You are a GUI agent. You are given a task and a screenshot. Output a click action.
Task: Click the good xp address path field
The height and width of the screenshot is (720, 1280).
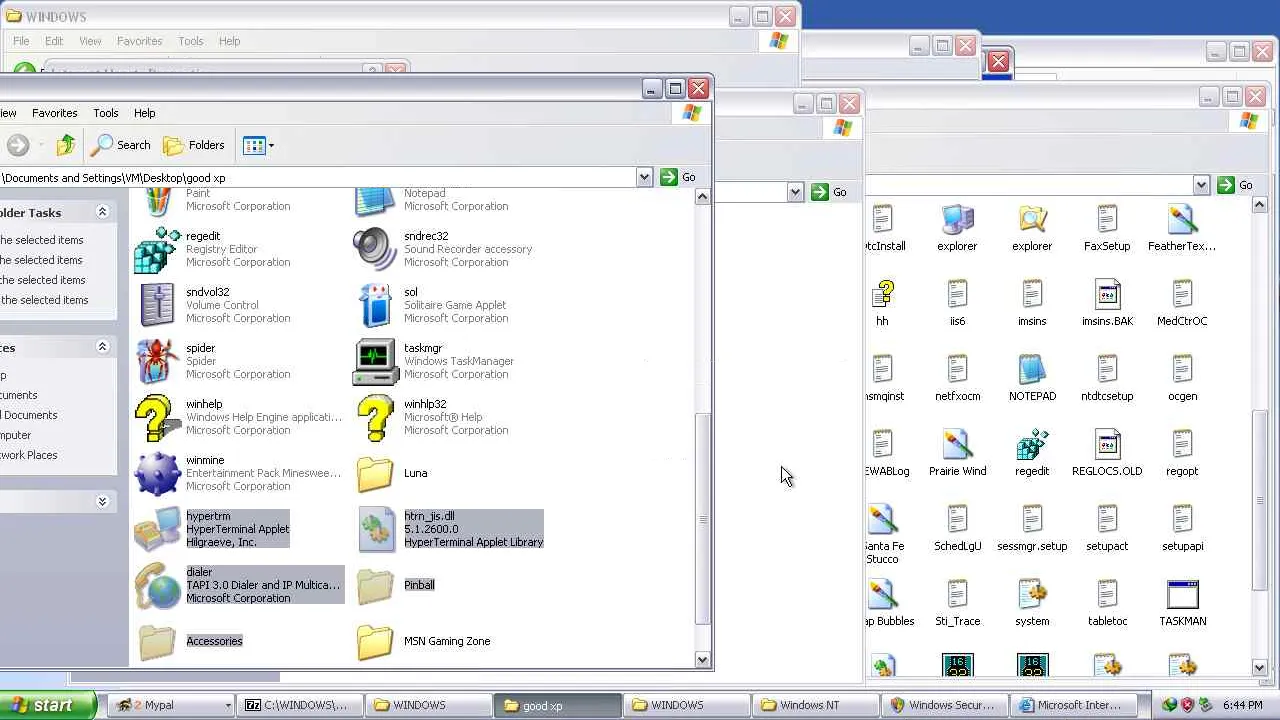click(x=317, y=177)
